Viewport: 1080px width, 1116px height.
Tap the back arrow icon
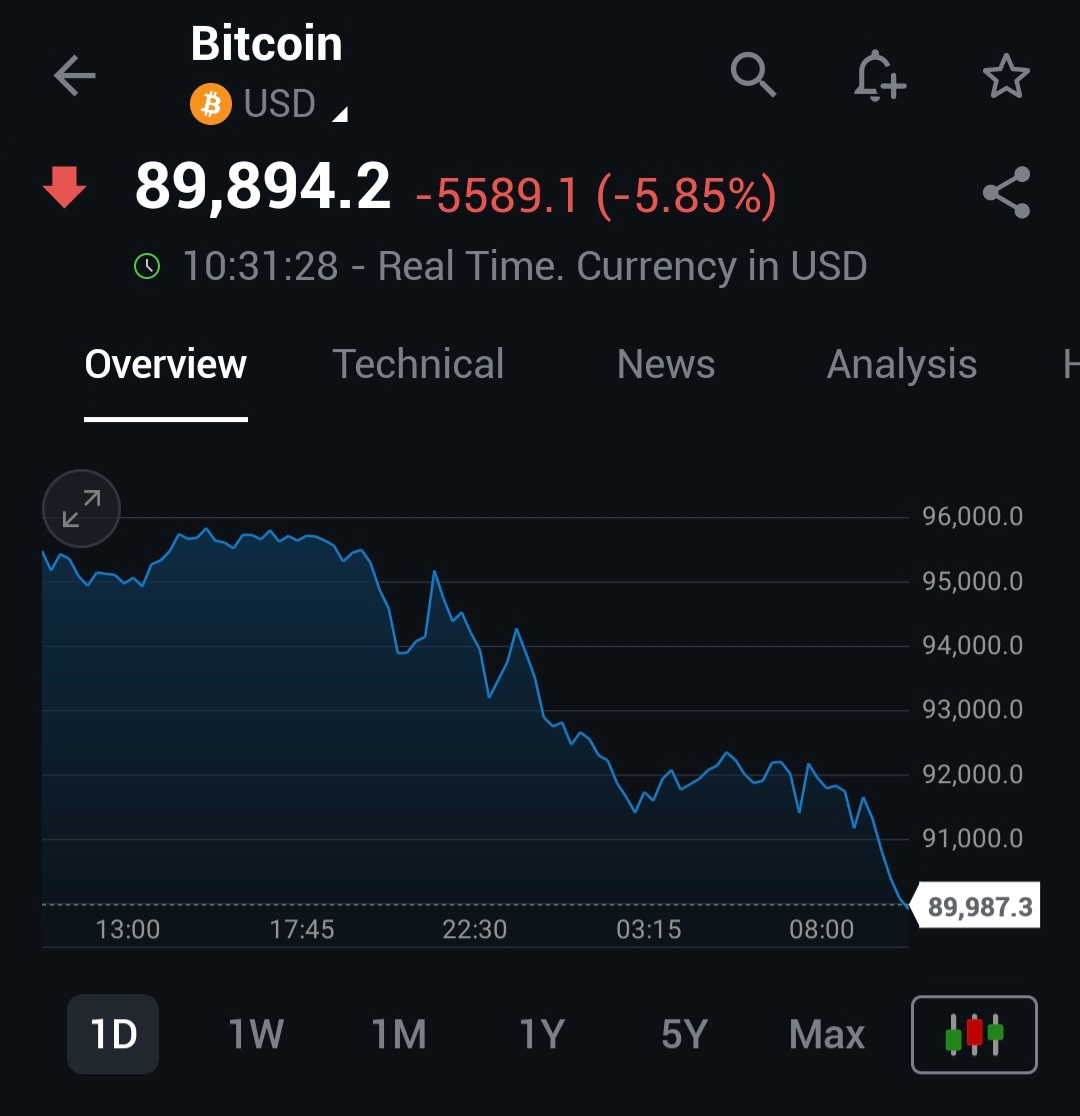[75, 76]
